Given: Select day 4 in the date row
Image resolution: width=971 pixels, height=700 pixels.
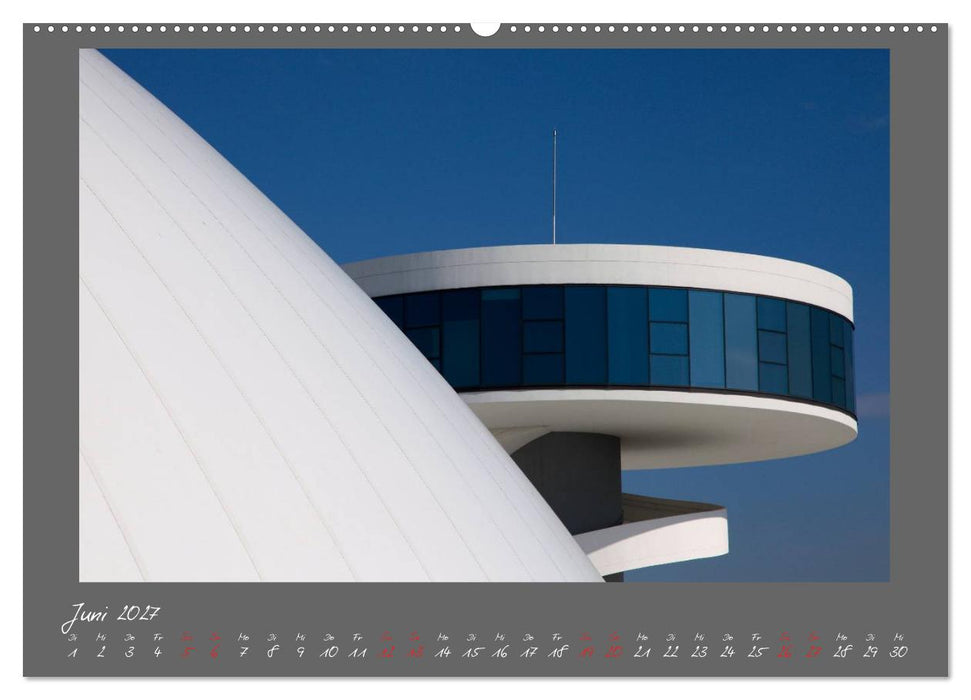Looking at the screenshot, I should [158, 652].
